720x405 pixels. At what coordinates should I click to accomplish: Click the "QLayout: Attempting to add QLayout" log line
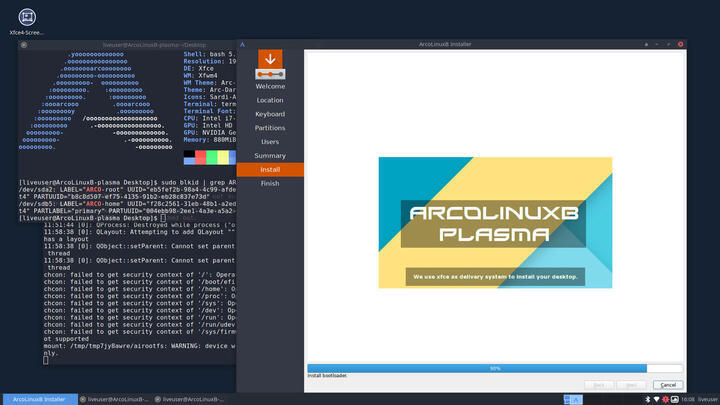tap(140, 232)
